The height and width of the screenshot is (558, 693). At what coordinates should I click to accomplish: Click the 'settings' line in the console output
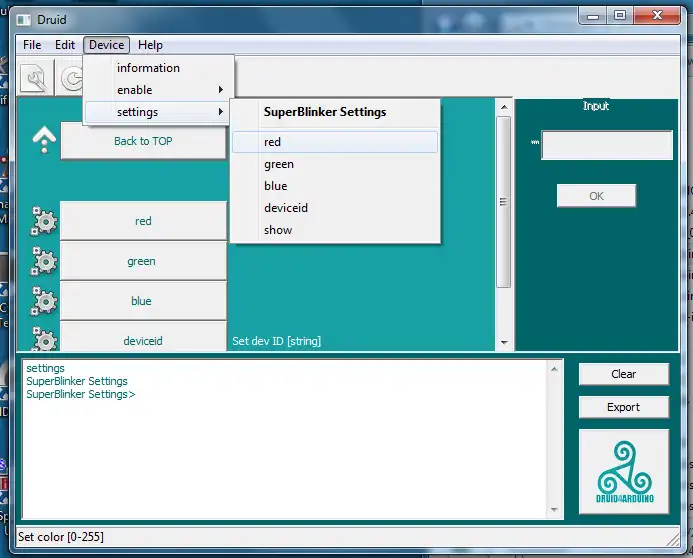[45, 368]
